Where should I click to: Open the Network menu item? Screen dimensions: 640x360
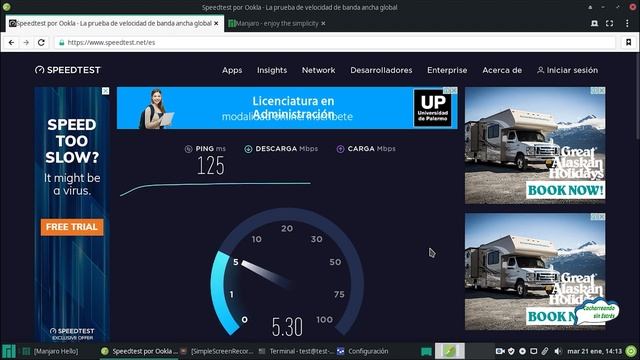[319, 70]
